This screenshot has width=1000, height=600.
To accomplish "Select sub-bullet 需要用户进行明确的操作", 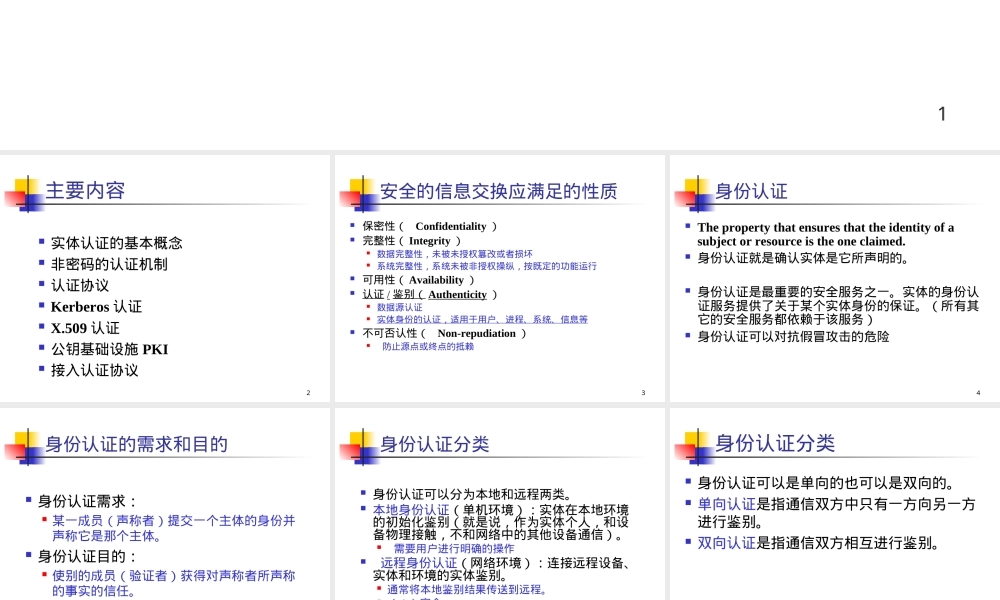I will pos(453,548).
